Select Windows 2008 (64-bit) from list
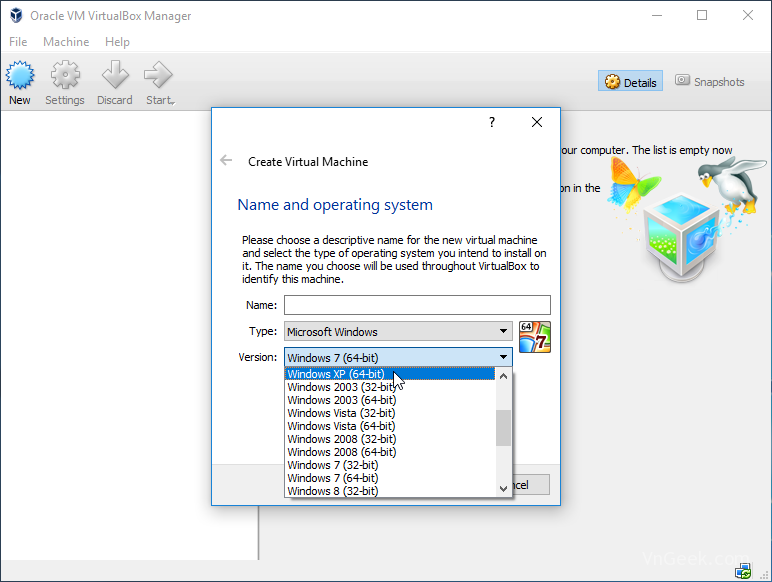The width and height of the screenshot is (772, 582). (x=390, y=452)
